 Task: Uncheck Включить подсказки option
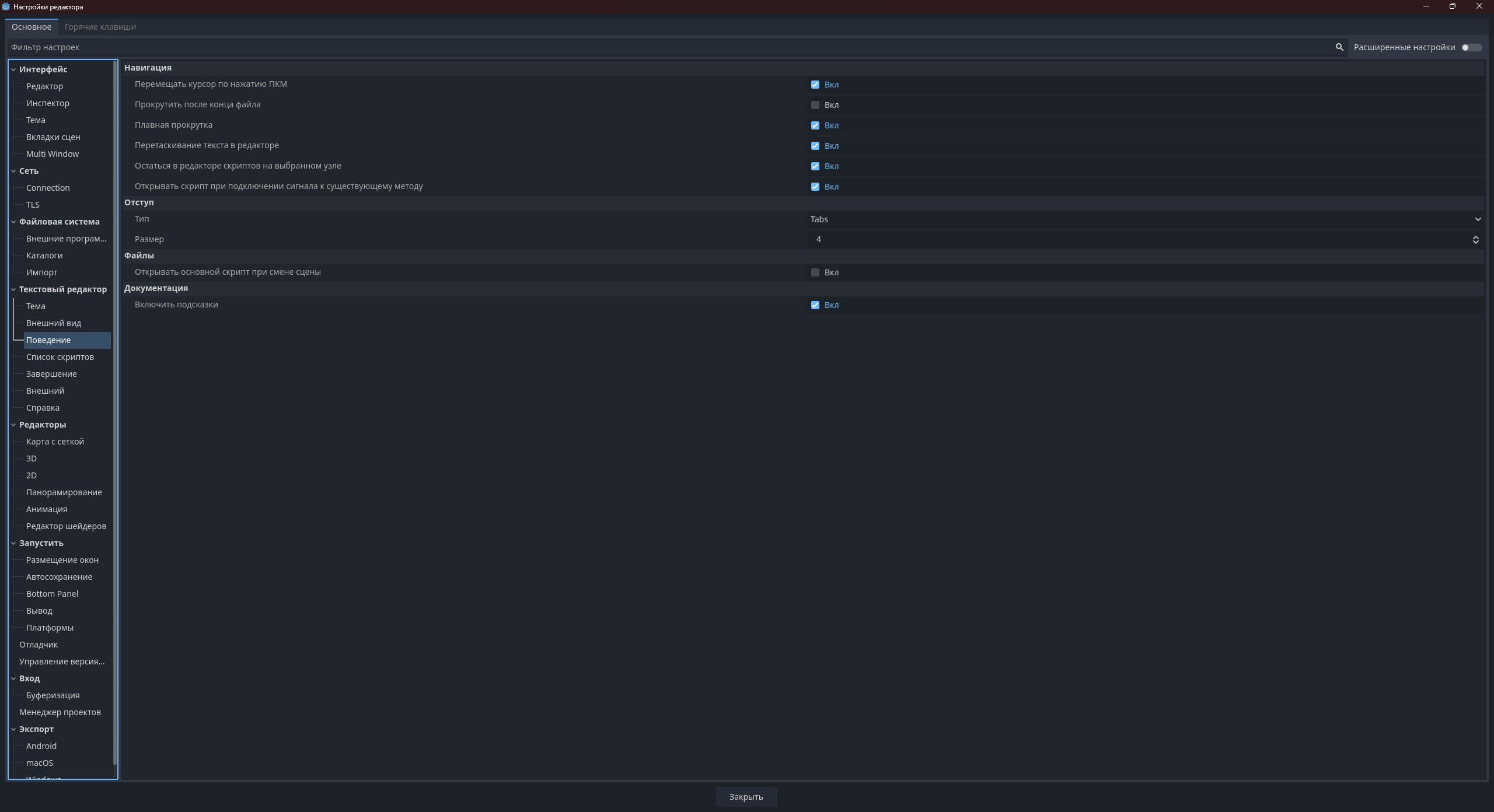[815, 305]
